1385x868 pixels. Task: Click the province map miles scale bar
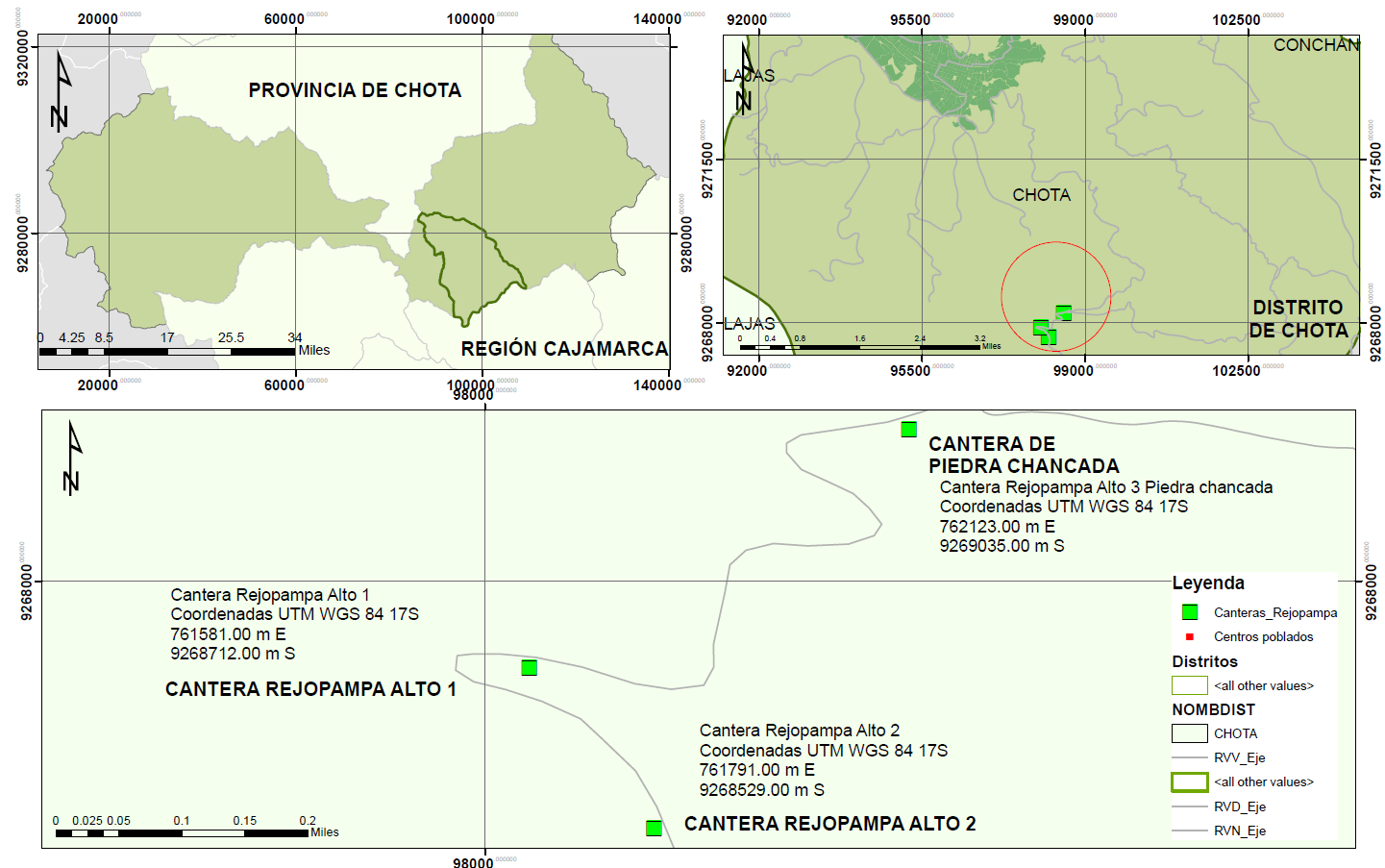[x=167, y=352]
